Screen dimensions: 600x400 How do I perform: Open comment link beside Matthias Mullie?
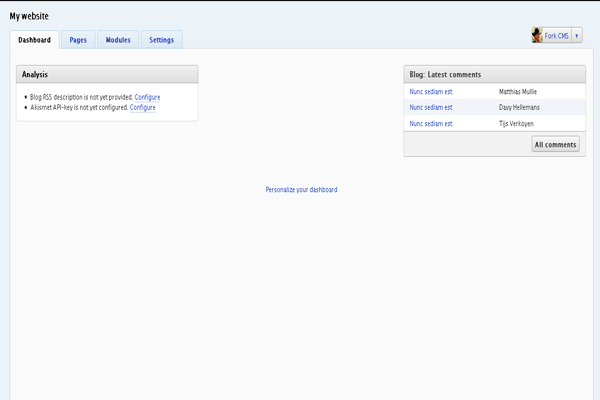tap(431, 91)
